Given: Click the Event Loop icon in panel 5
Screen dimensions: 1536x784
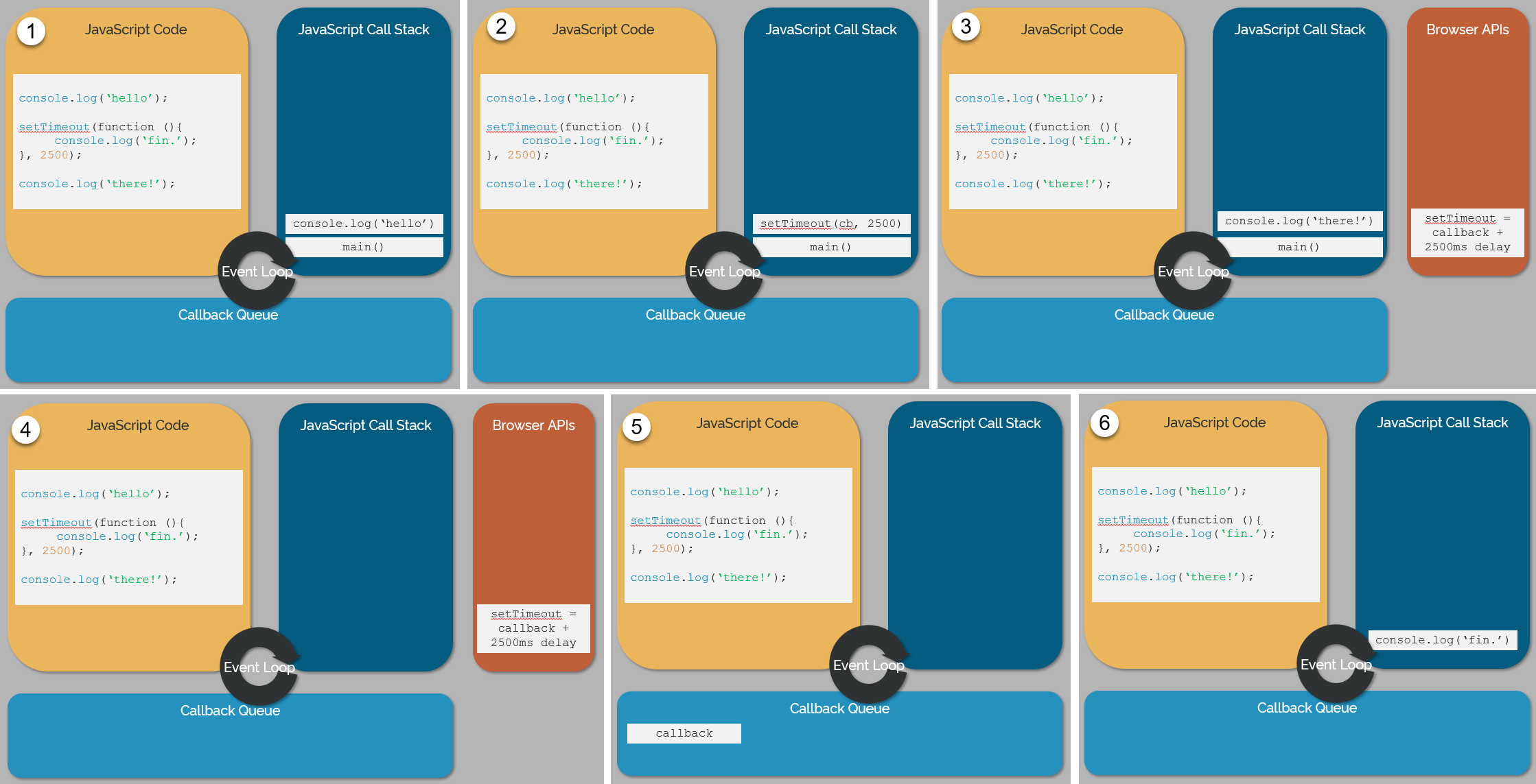Looking at the screenshot, I should [x=869, y=665].
